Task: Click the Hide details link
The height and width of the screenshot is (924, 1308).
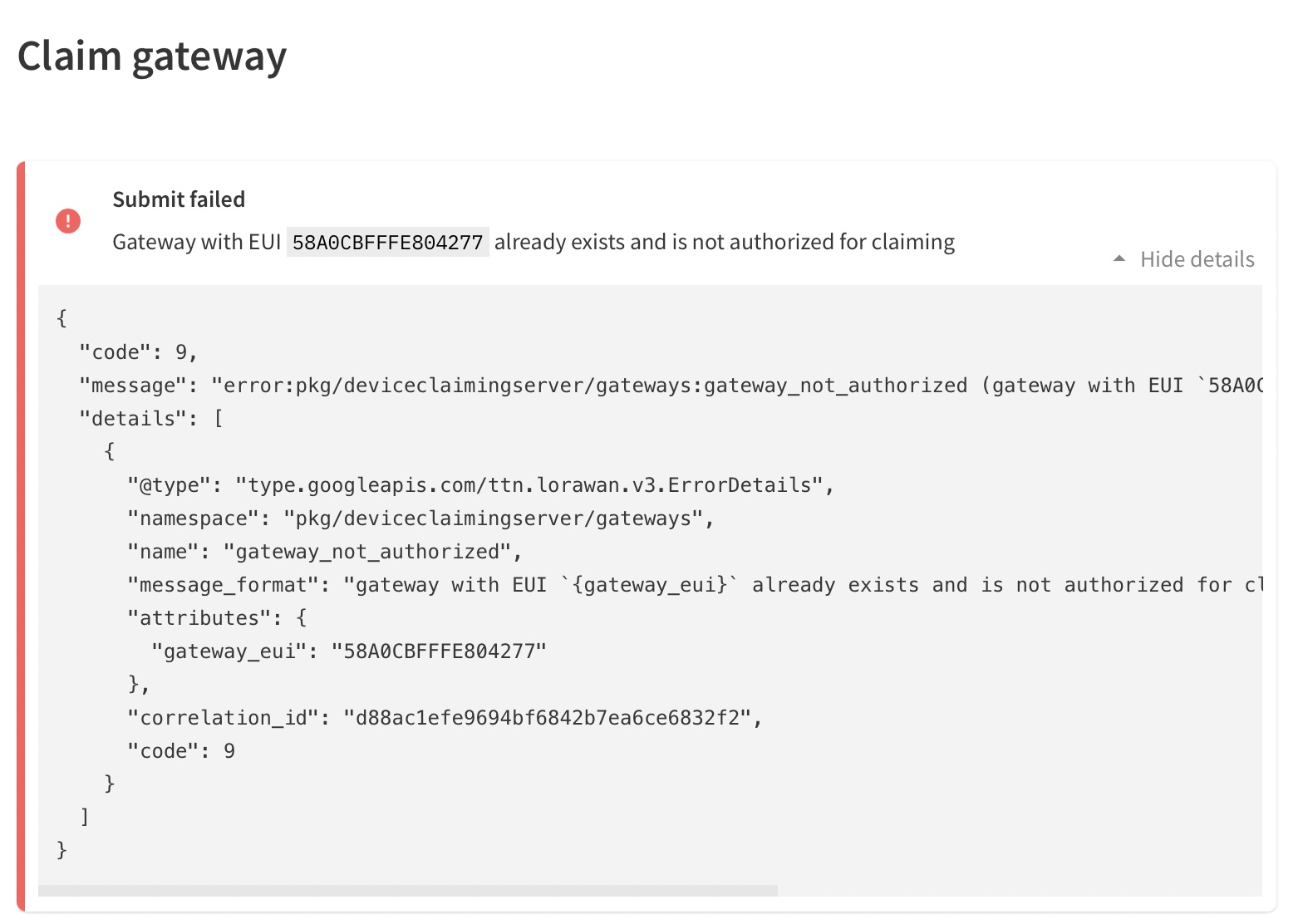Action: point(1197,259)
